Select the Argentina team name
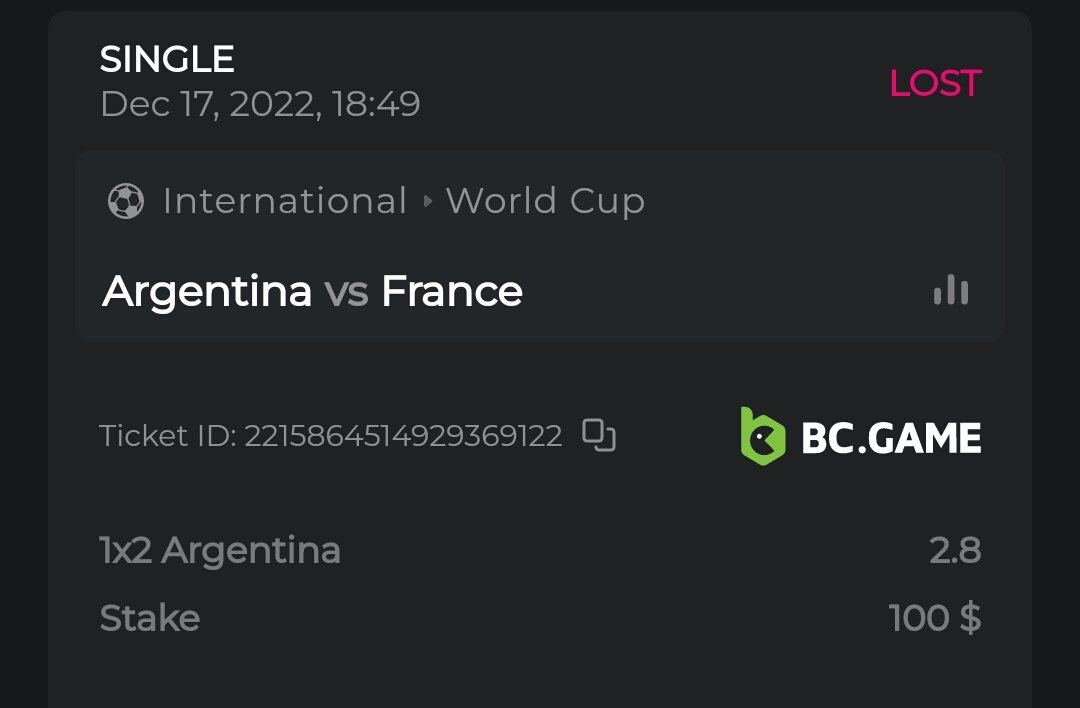 [207, 291]
